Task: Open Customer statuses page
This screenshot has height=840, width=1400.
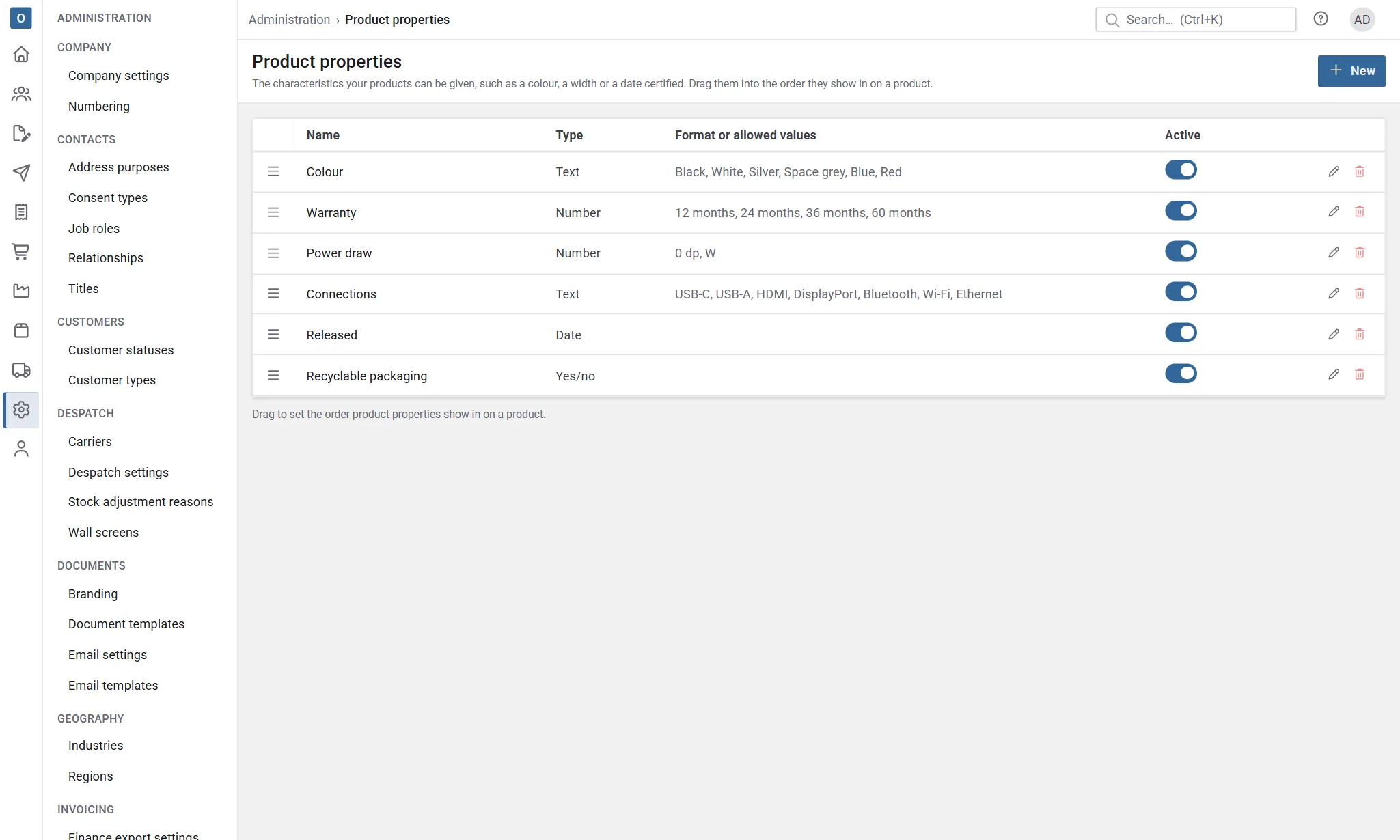Action: (x=121, y=350)
